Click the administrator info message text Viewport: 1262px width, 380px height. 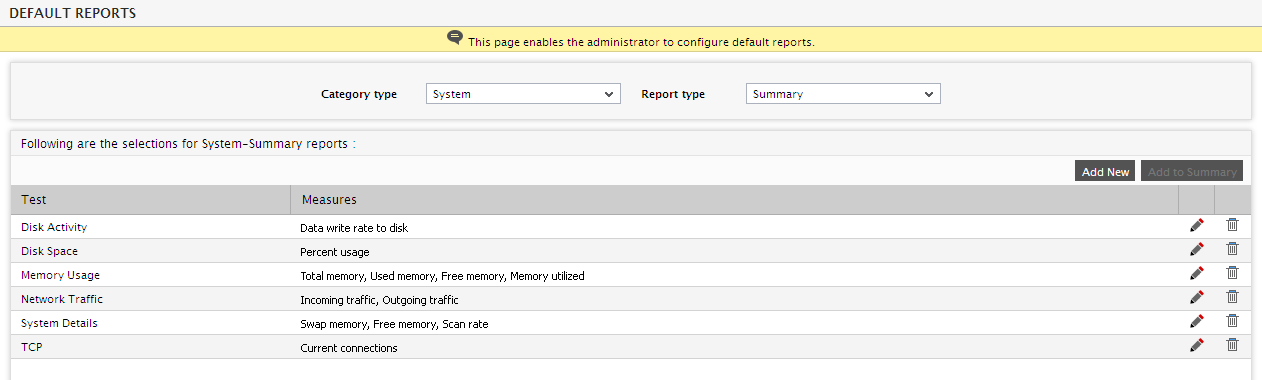[641, 42]
